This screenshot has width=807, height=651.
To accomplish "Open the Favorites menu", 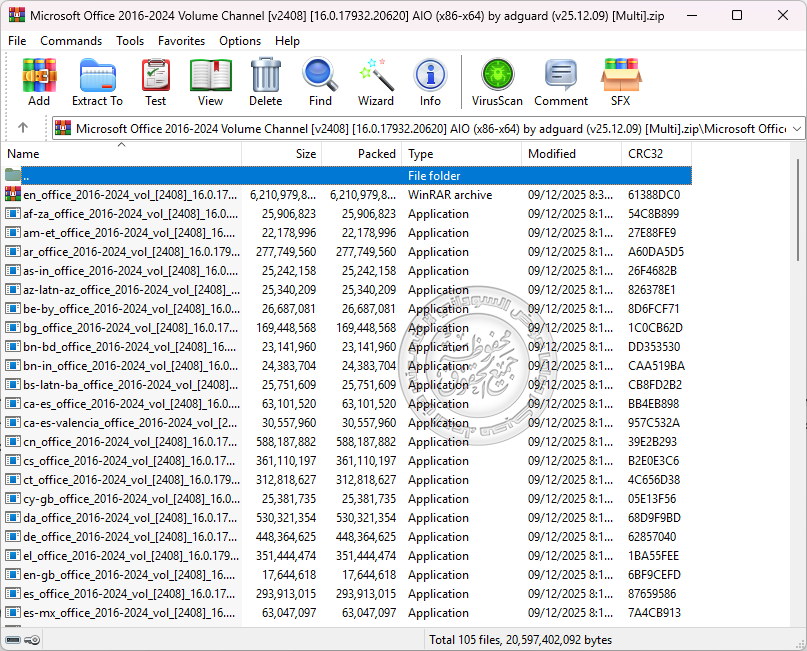I will [181, 41].
